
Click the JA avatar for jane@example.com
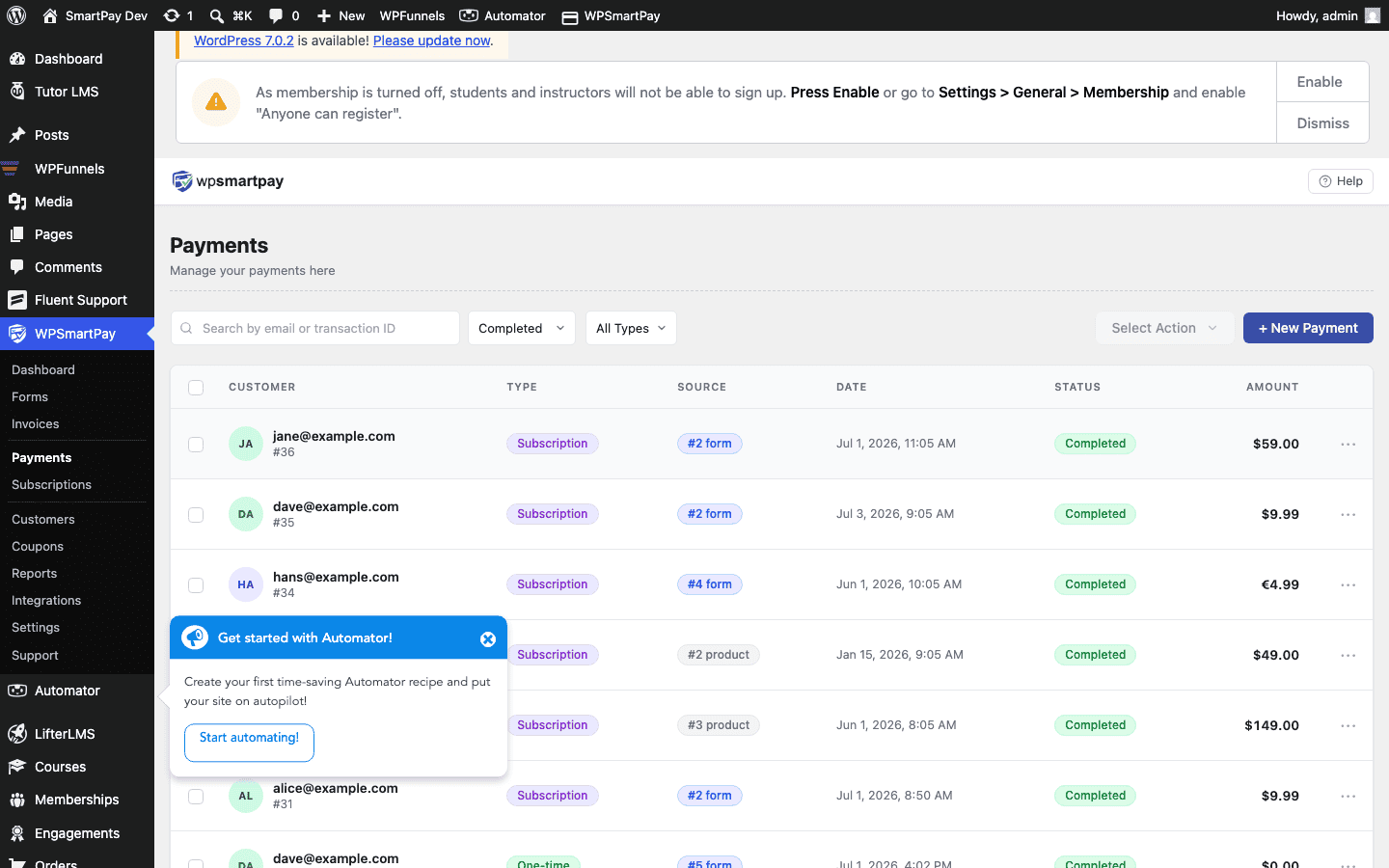click(246, 444)
